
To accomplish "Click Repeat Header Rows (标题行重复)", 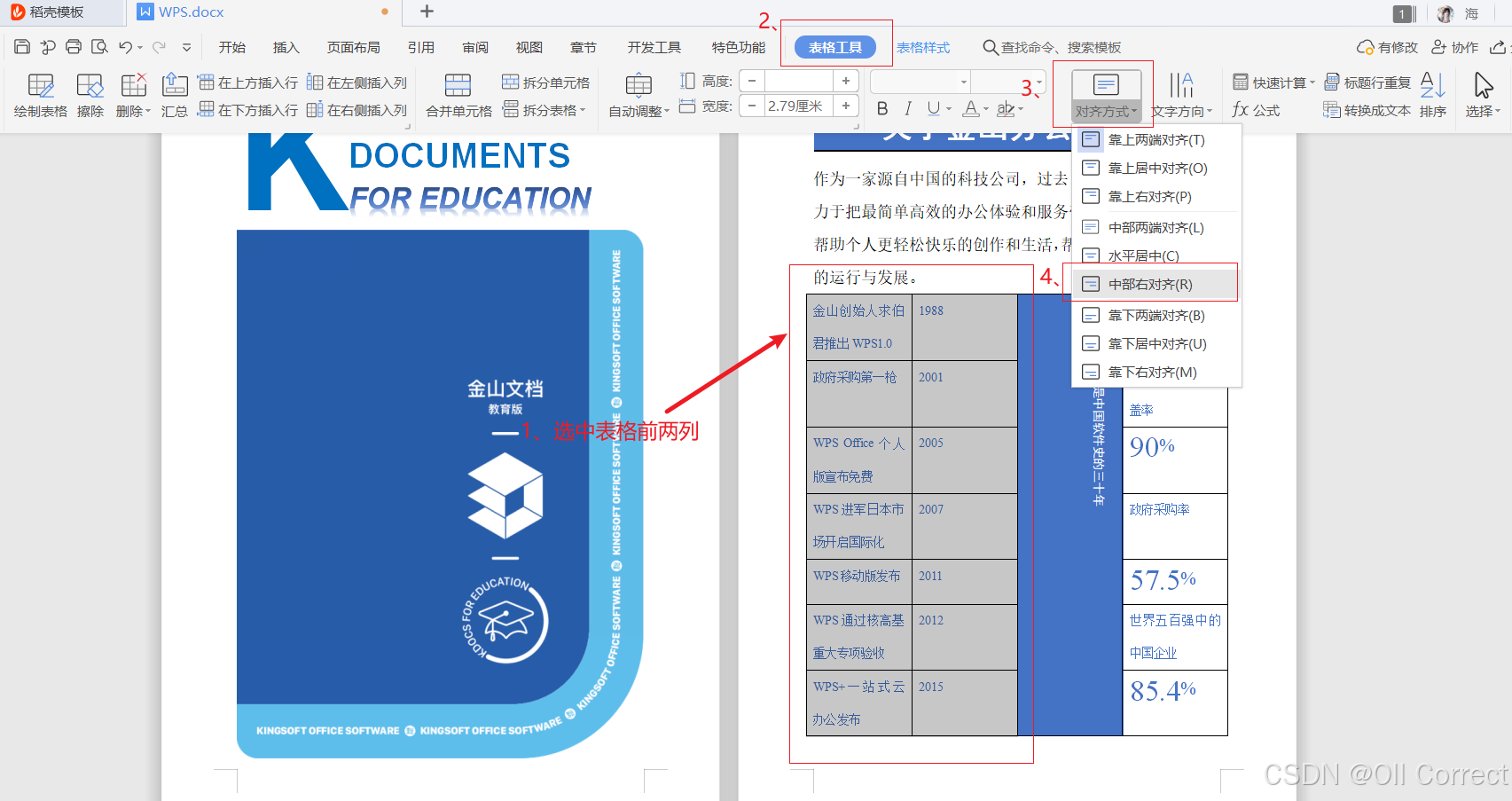I will tap(1367, 82).
